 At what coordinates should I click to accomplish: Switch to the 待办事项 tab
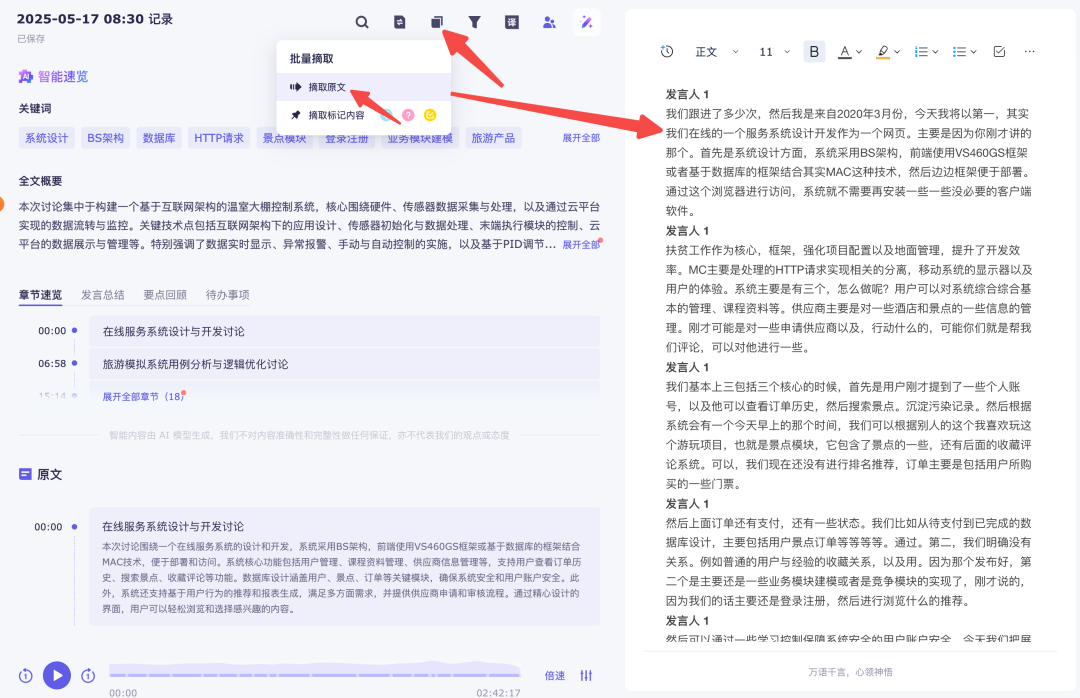pos(227,295)
